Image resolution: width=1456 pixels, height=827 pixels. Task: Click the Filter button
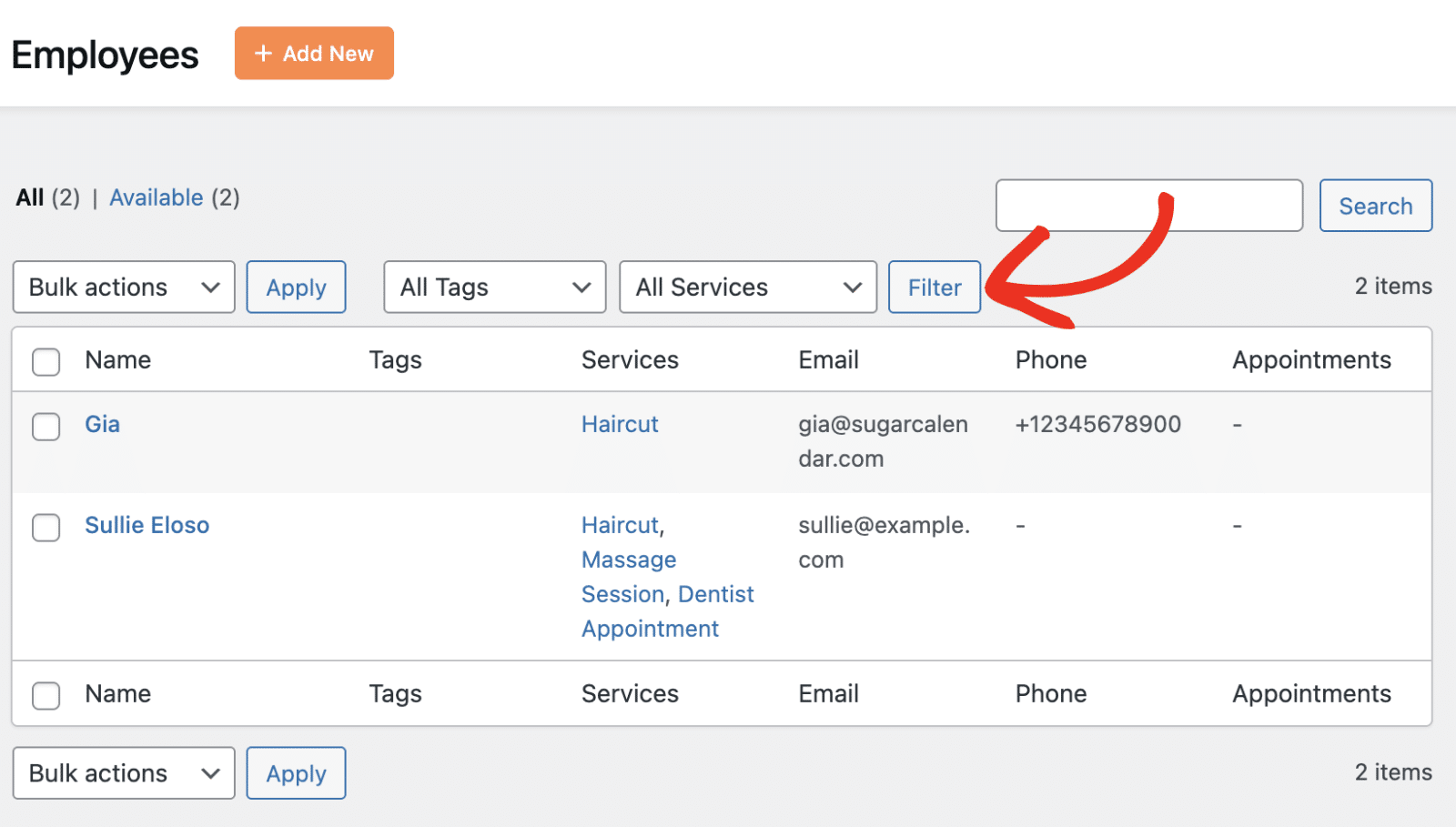point(934,287)
